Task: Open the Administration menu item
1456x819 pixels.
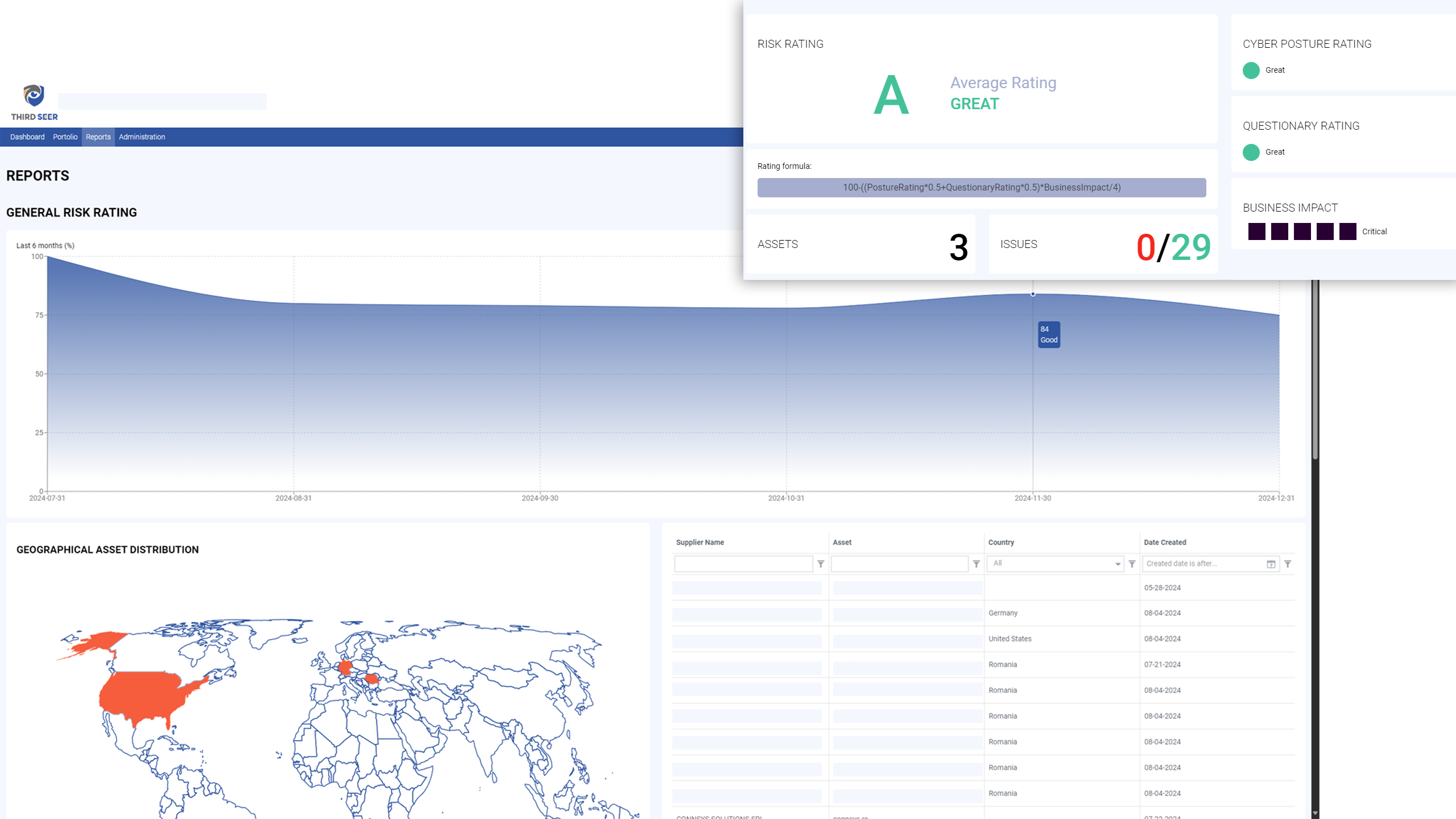Action: pyautogui.click(x=142, y=137)
